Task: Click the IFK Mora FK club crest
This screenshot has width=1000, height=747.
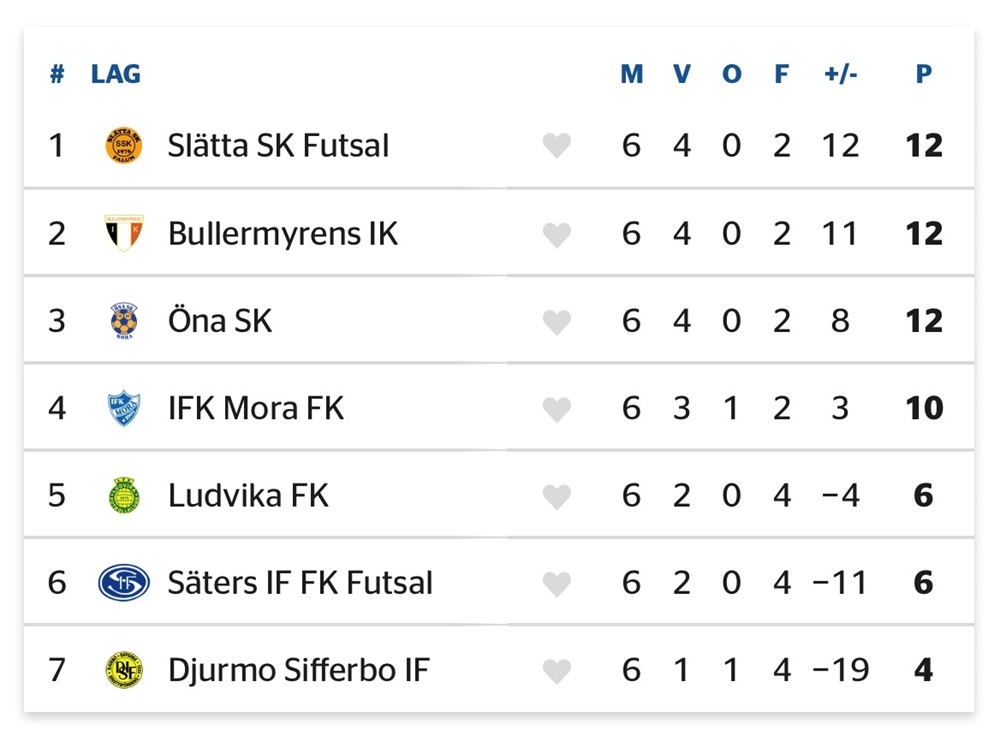Action: 123,408
